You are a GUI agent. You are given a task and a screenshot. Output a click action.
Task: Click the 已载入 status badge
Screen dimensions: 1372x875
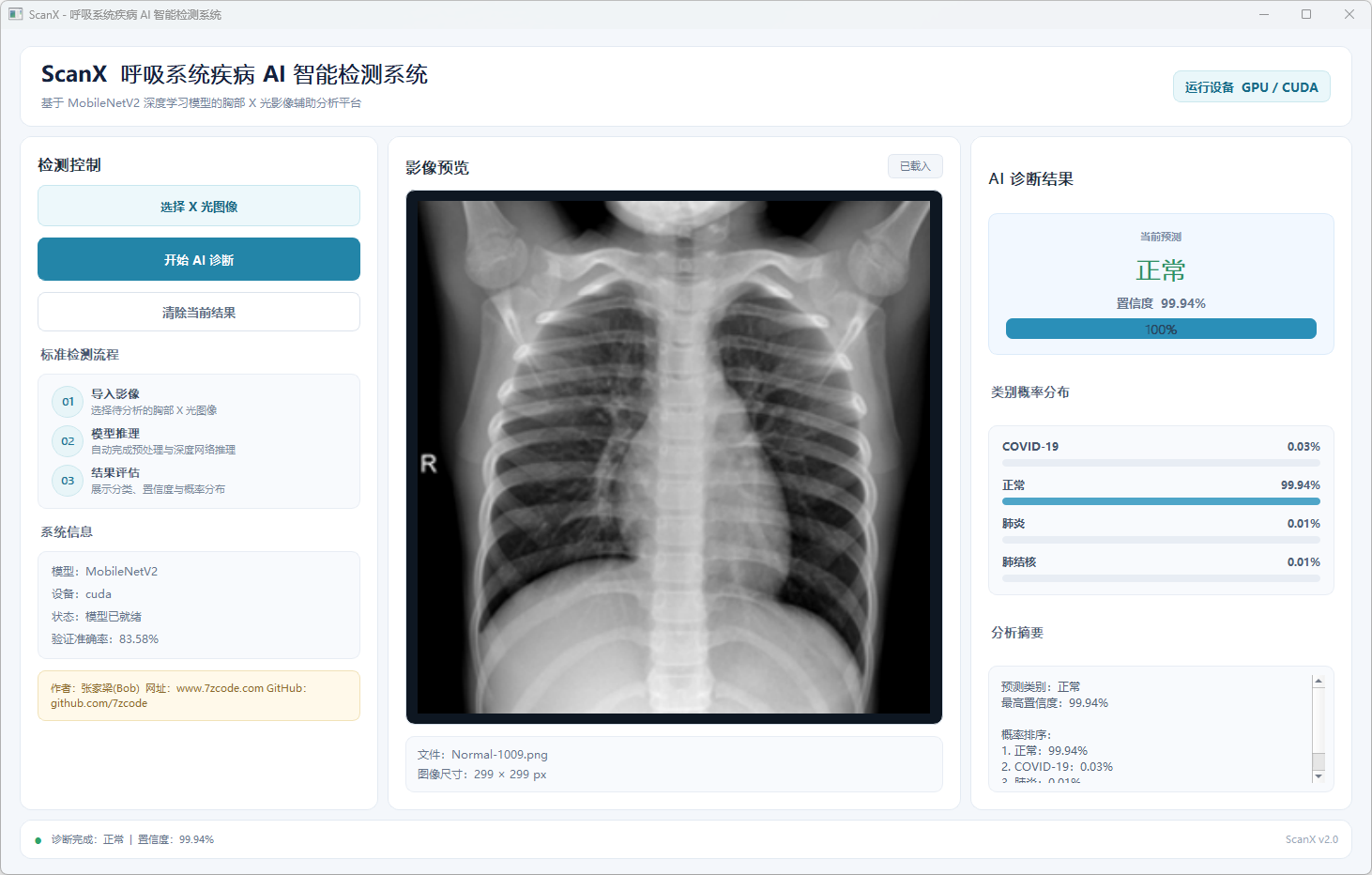coord(915,166)
